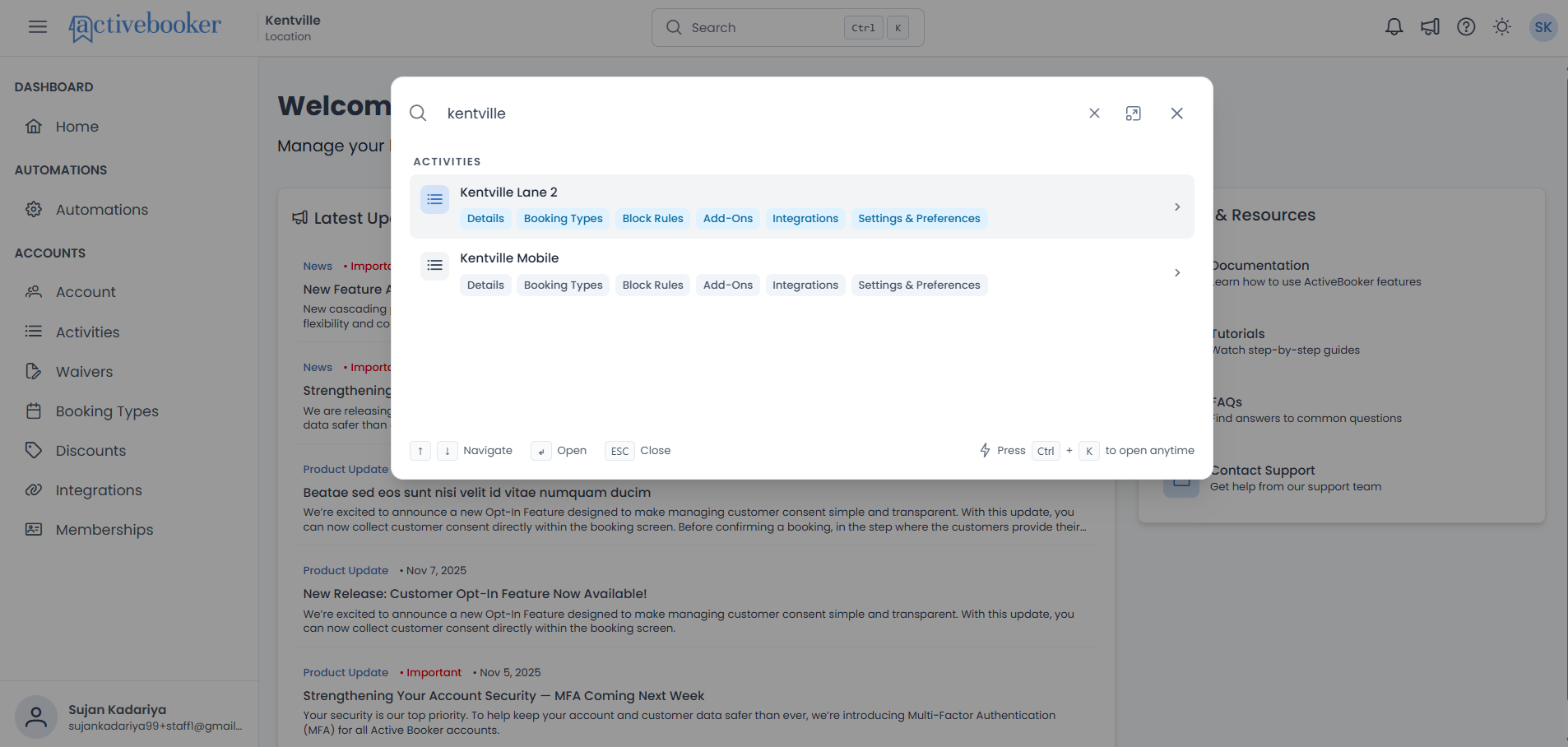Open the Kentville Location selector
Screen dimensions: 1568x747
[293, 27]
